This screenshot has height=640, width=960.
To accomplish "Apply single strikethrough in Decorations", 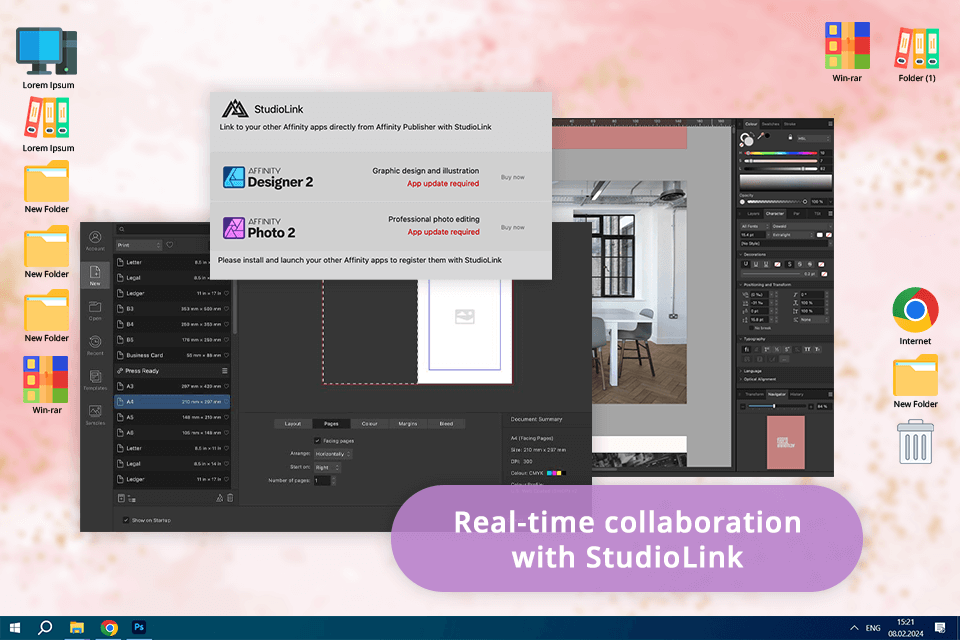I will pyautogui.click(x=789, y=264).
